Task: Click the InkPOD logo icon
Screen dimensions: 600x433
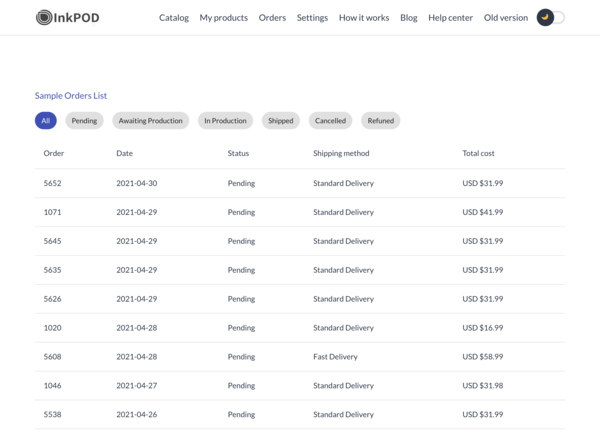Action: pos(44,18)
